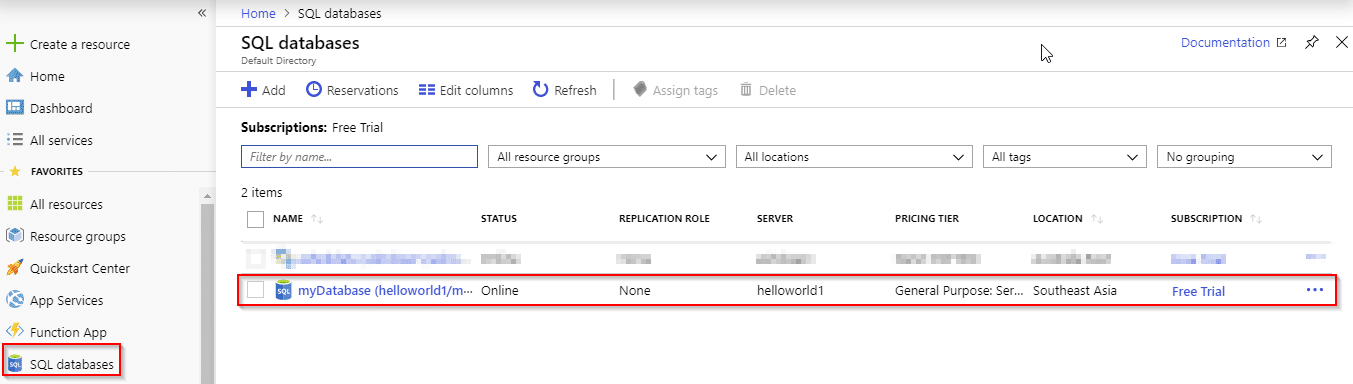1353x384 pixels.
Task: Click the SQL databases sidebar icon
Action: [x=14, y=364]
